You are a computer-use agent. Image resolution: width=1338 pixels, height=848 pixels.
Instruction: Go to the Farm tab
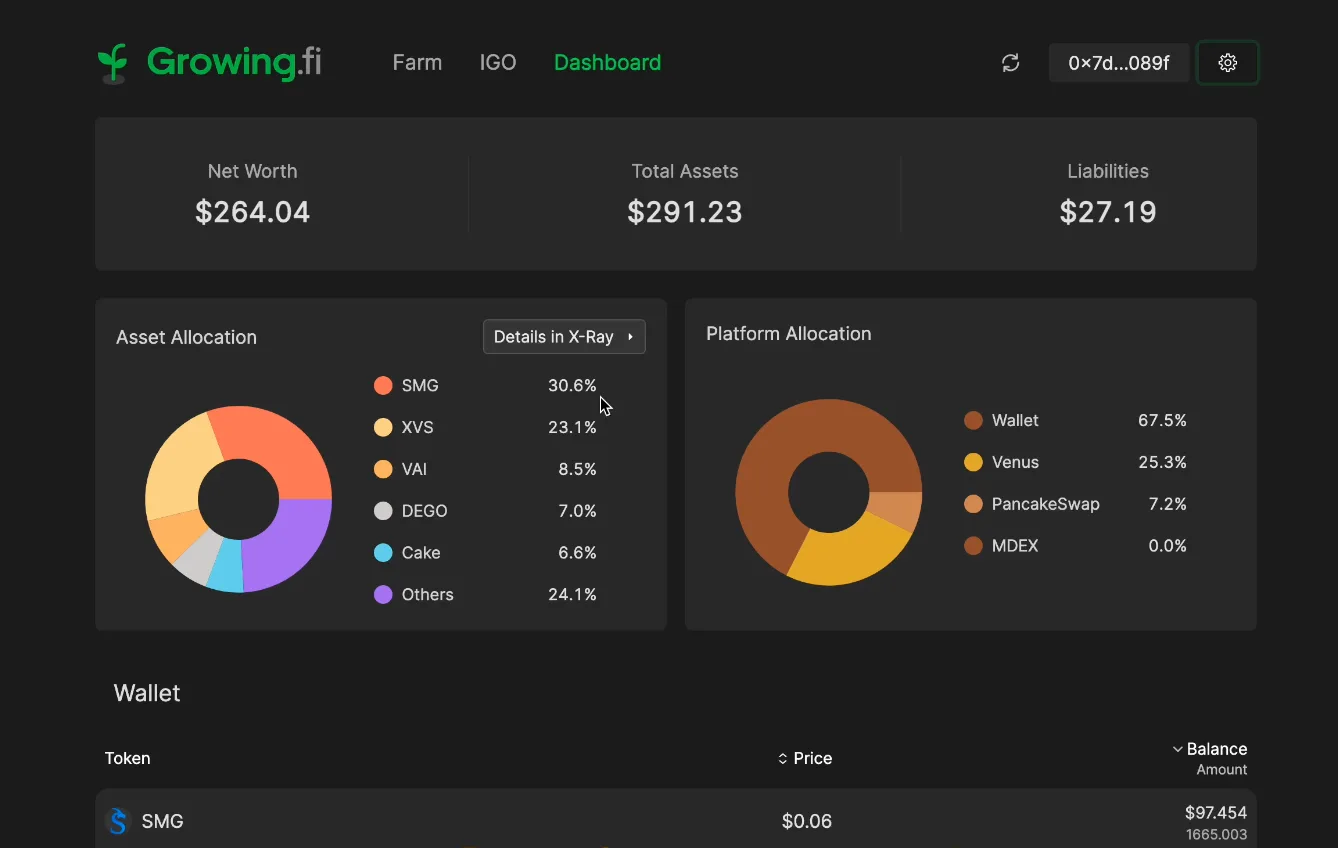pyautogui.click(x=417, y=63)
